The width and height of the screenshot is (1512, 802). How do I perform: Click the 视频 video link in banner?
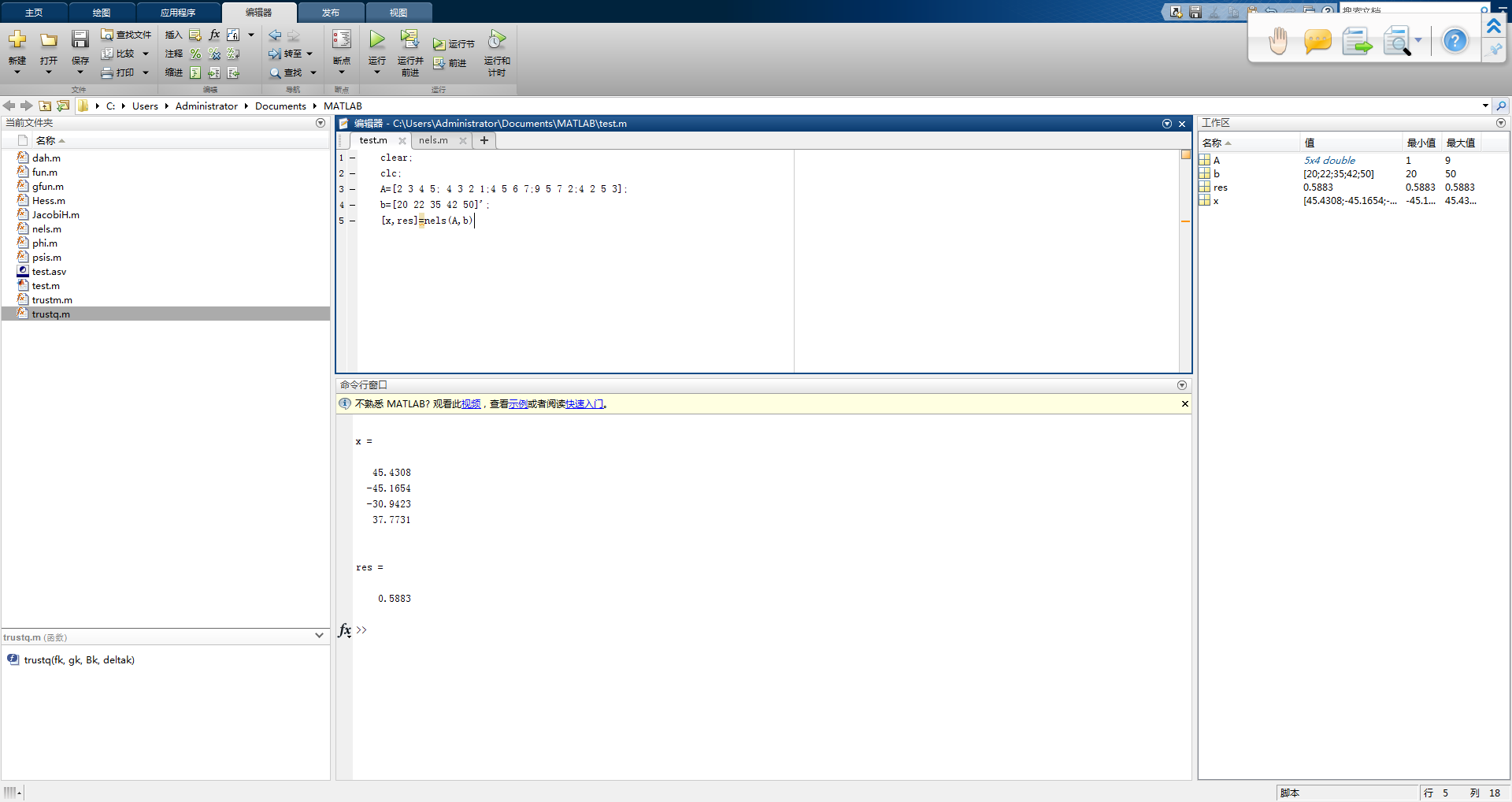click(x=471, y=404)
